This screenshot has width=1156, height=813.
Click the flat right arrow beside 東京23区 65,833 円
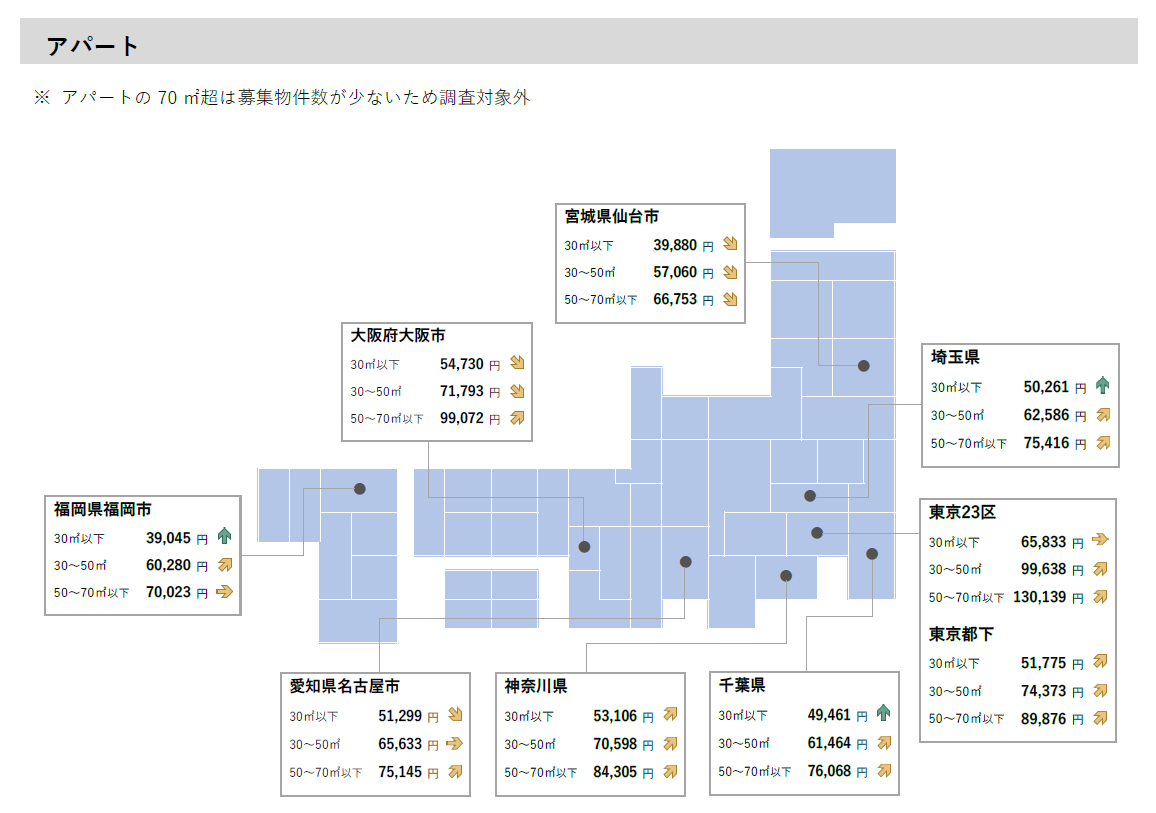(1101, 541)
